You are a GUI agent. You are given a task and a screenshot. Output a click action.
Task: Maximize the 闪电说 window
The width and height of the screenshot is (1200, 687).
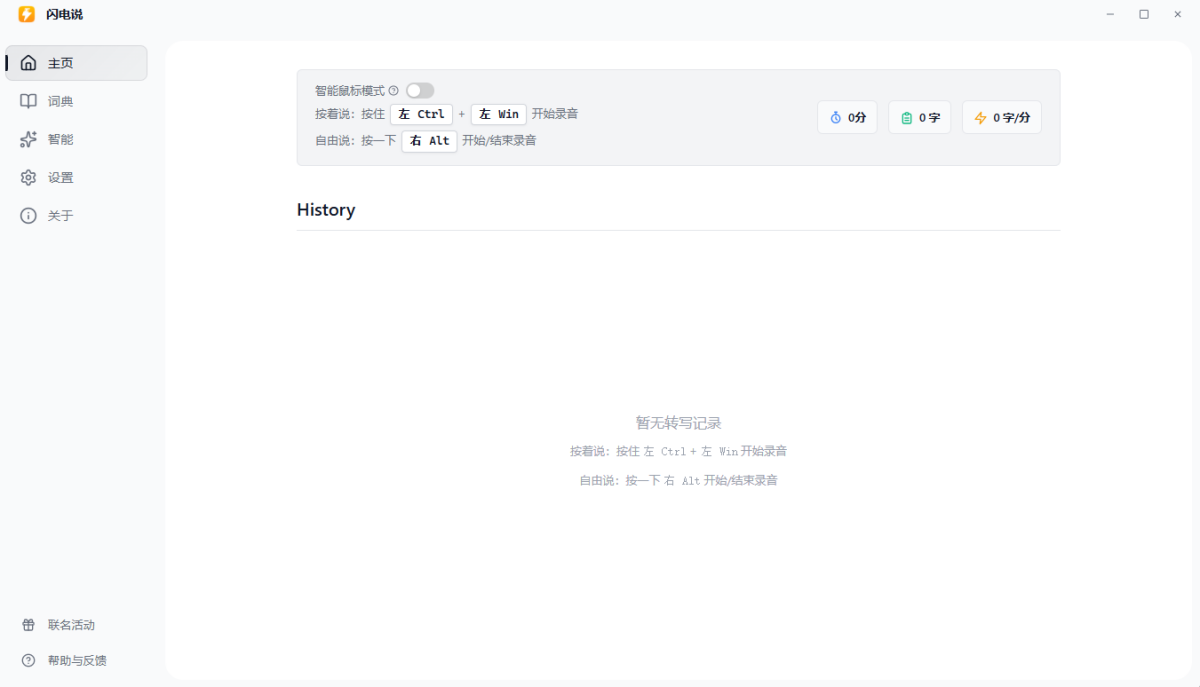pyautogui.click(x=1144, y=14)
